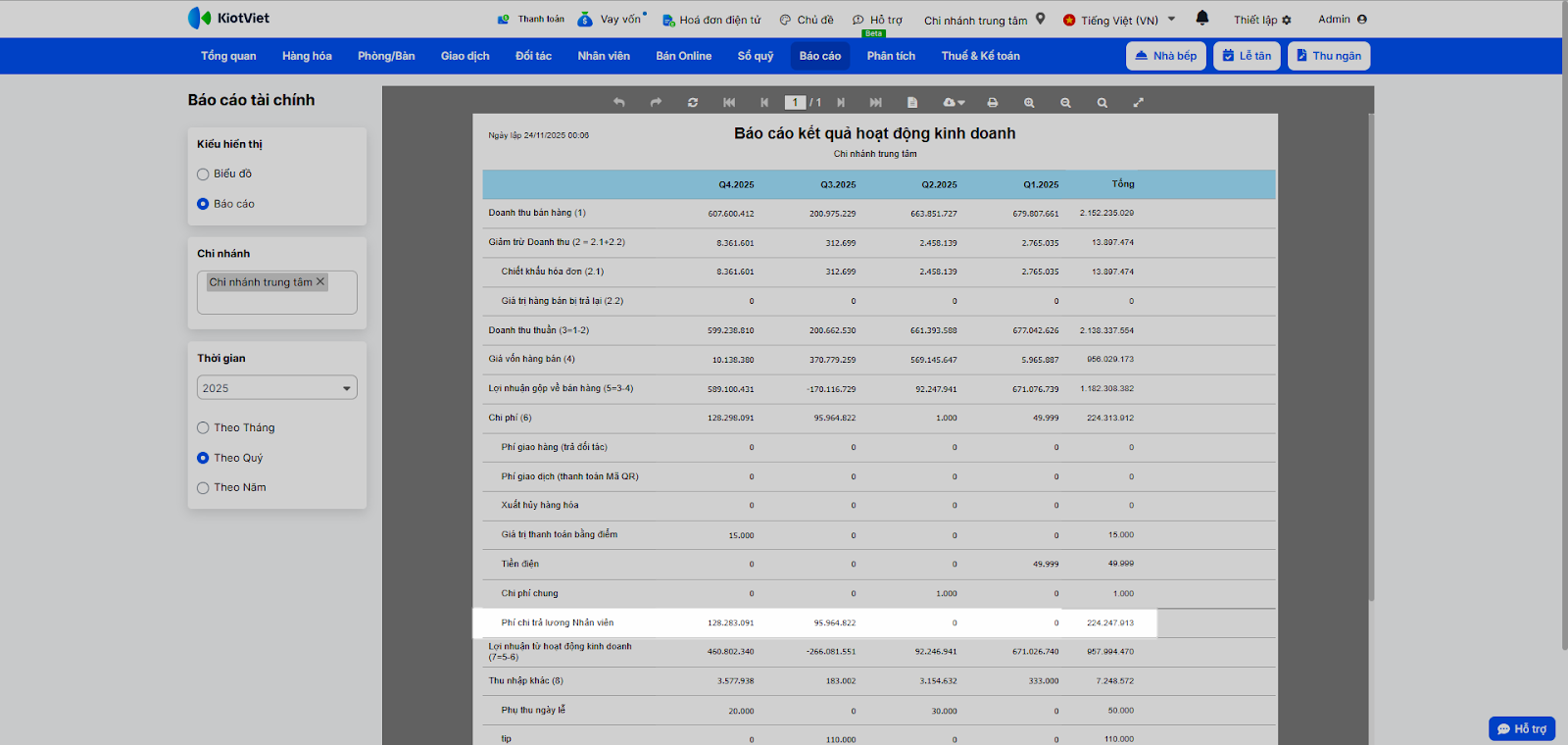Zoom in on the report
This screenshot has height=745, width=1568.
click(1029, 103)
